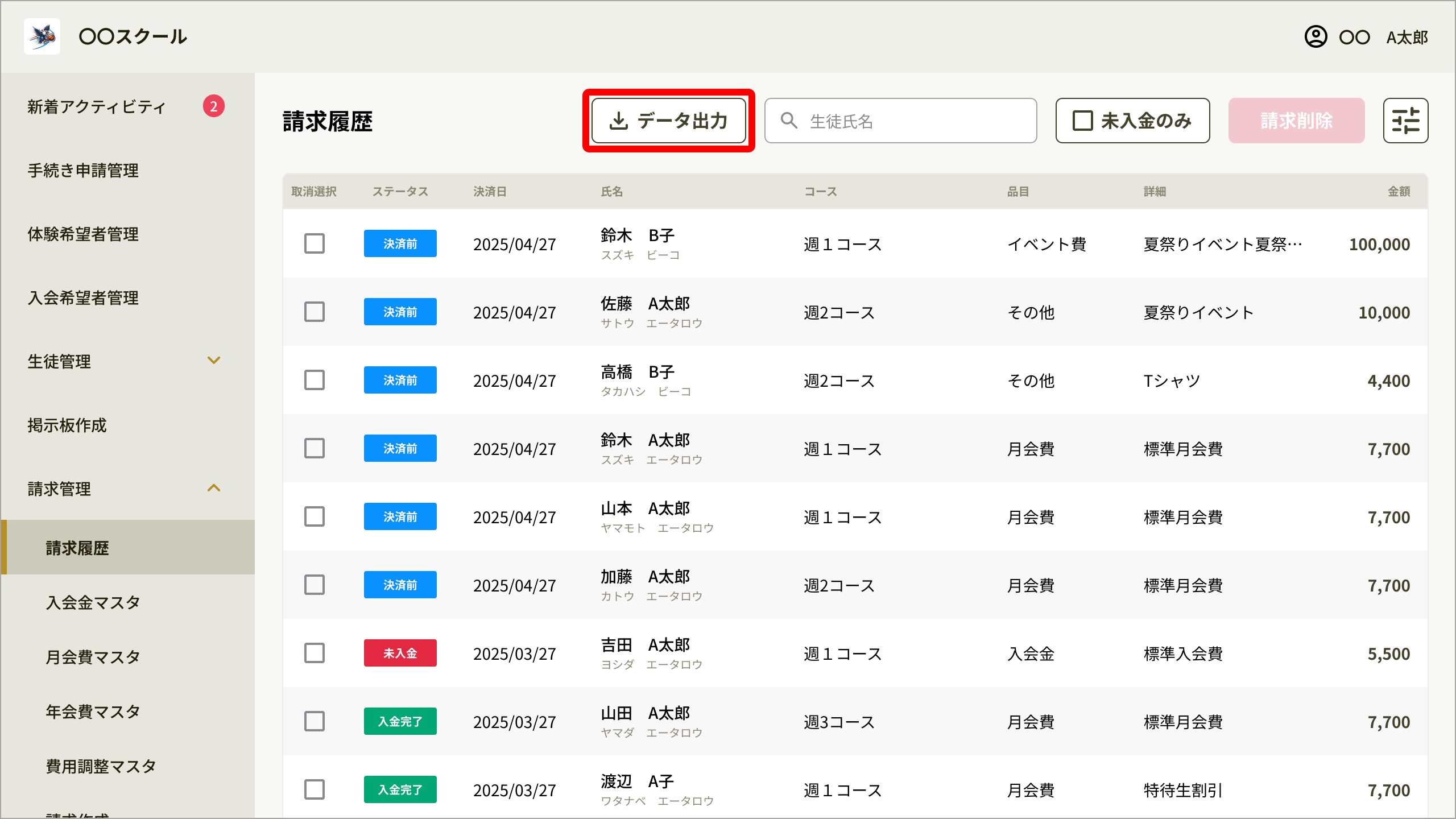Click 入金完了 badge for 山田 A太郎
The width and height of the screenshot is (1456, 819).
(400, 721)
